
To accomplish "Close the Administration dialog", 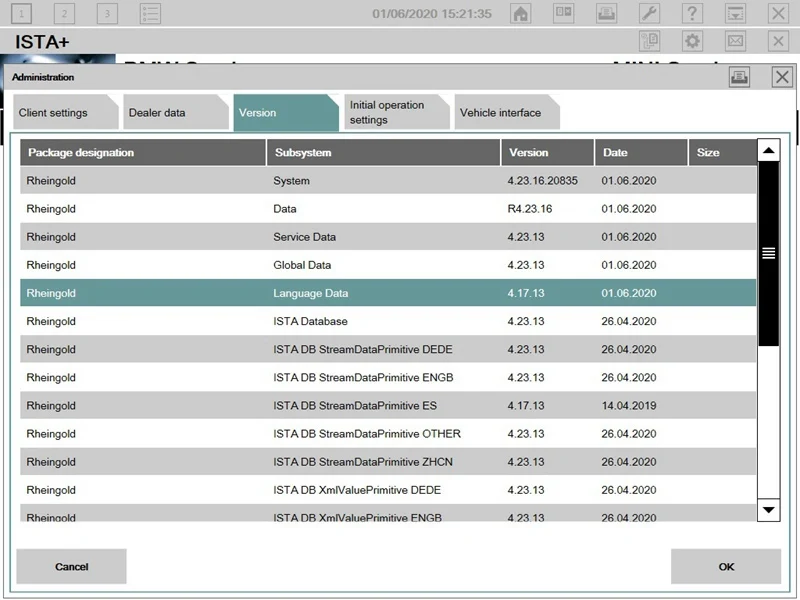I will click(x=782, y=78).
